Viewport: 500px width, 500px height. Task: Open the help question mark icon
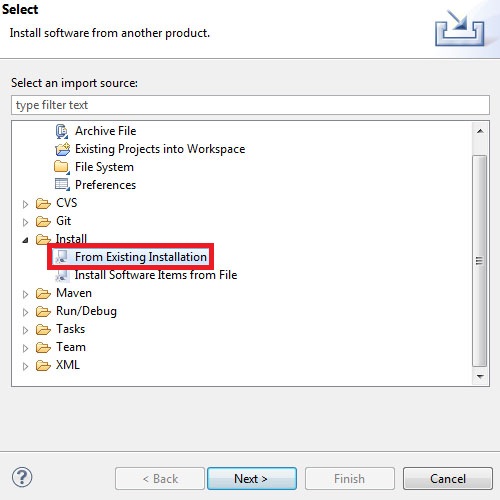pyautogui.click(x=22, y=477)
